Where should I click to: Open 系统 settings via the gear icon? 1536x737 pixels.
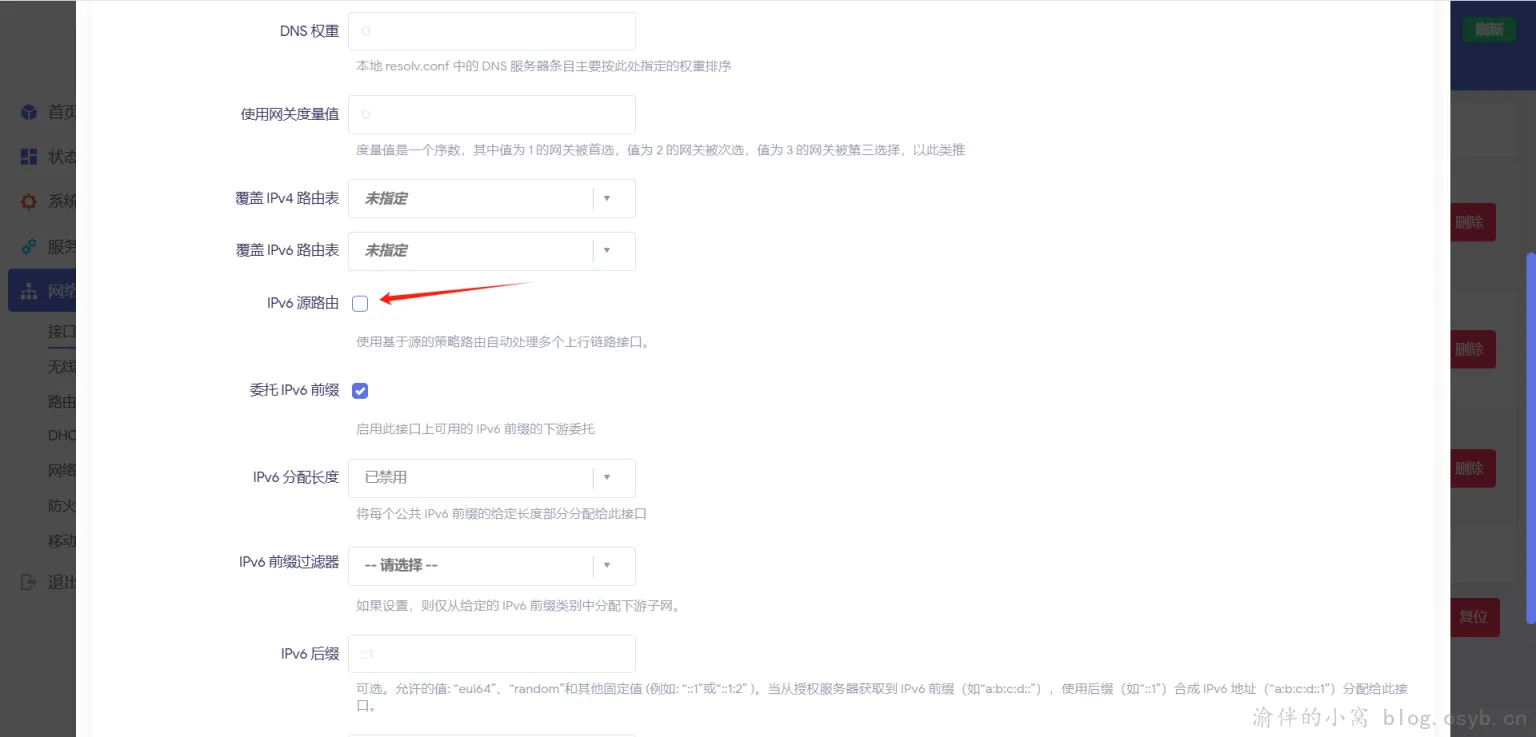pyautogui.click(x=29, y=201)
